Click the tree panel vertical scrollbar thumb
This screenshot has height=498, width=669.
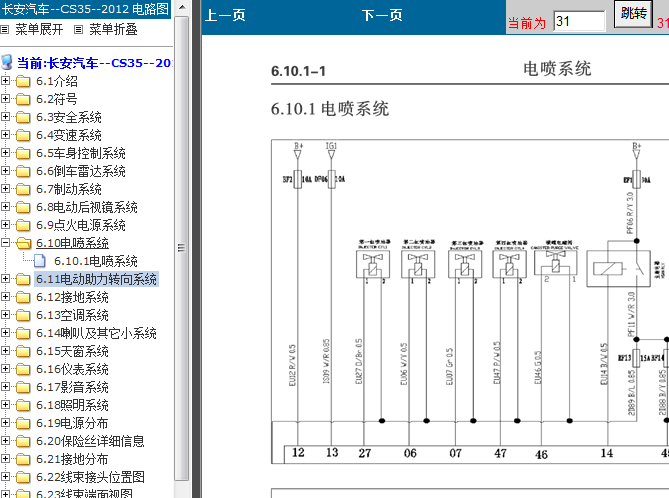click(x=181, y=248)
